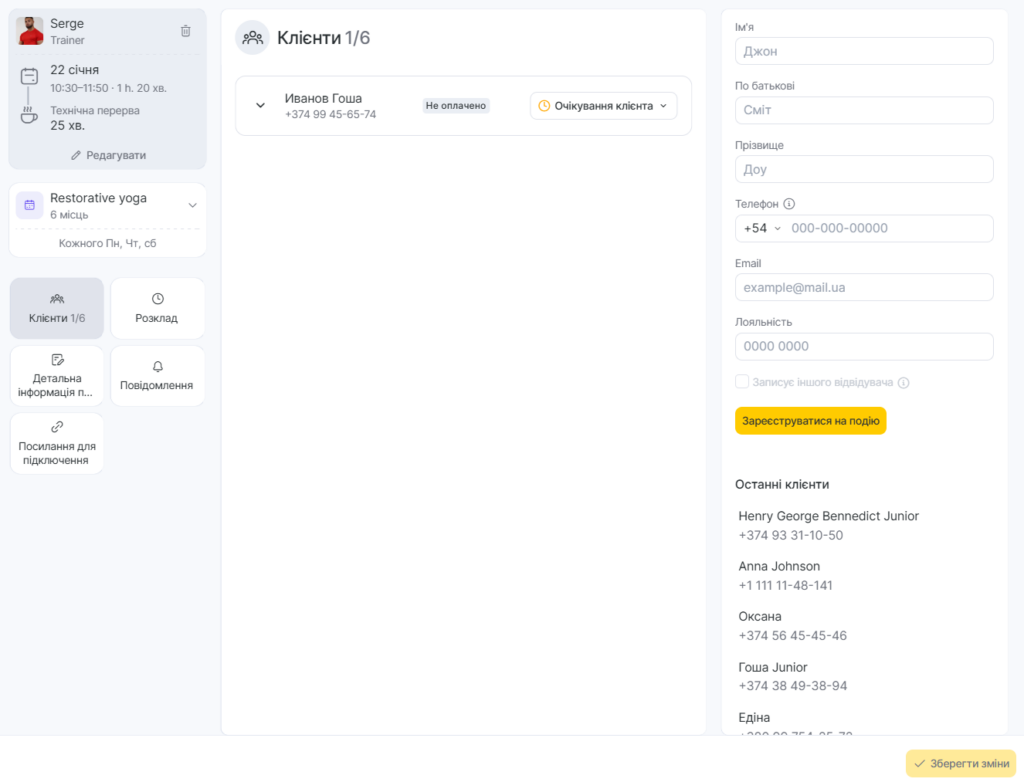Expand the Иванов Гоша client row

tap(260, 106)
